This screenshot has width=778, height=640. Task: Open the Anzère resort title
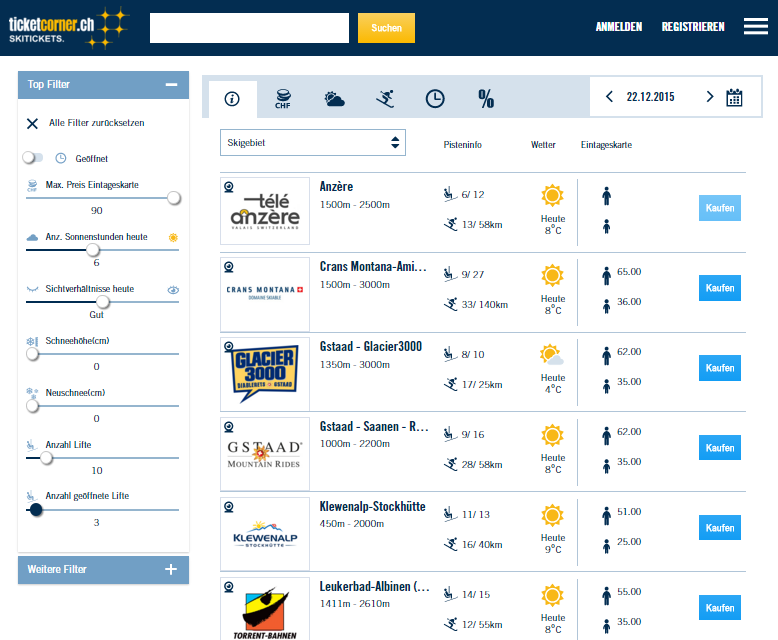336,187
